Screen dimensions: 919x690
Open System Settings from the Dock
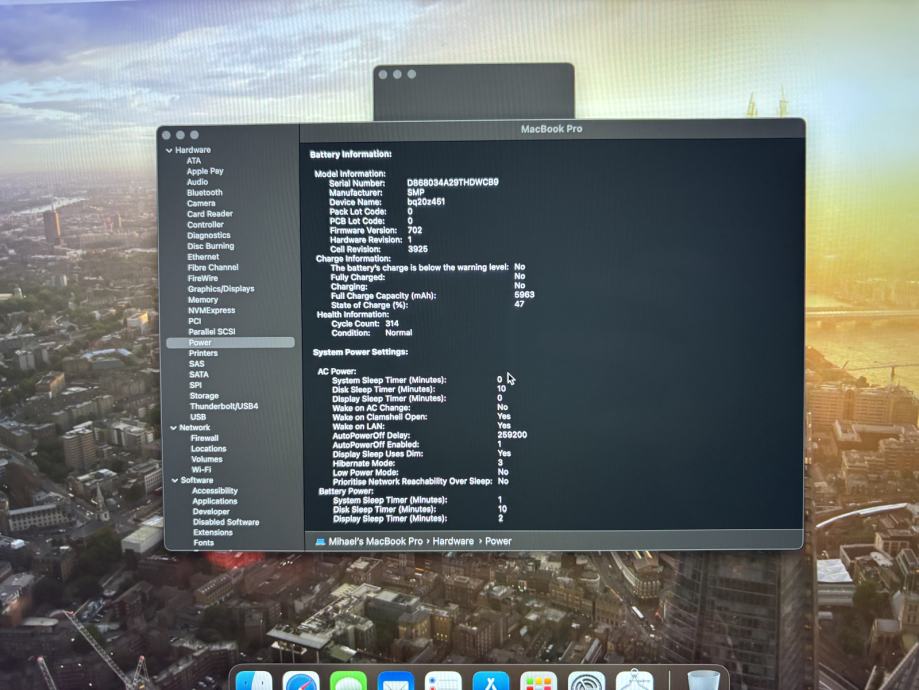tap(586, 682)
